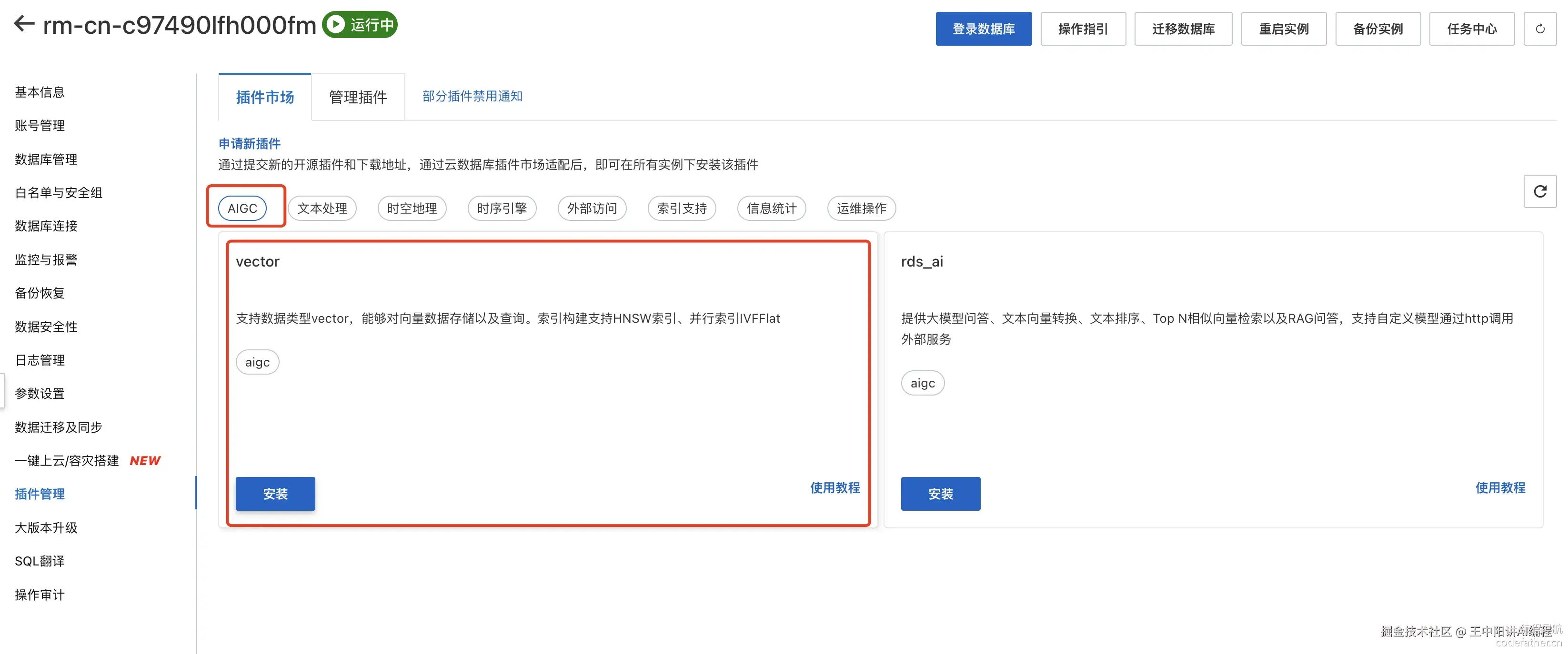Open 部分插件禁用通知 link
1568x654 pixels.
[x=472, y=96]
